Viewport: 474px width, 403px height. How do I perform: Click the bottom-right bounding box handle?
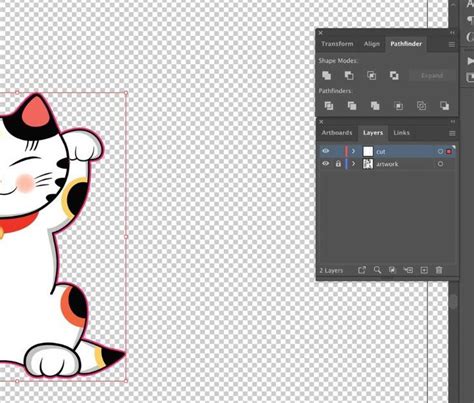(x=126, y=380)
